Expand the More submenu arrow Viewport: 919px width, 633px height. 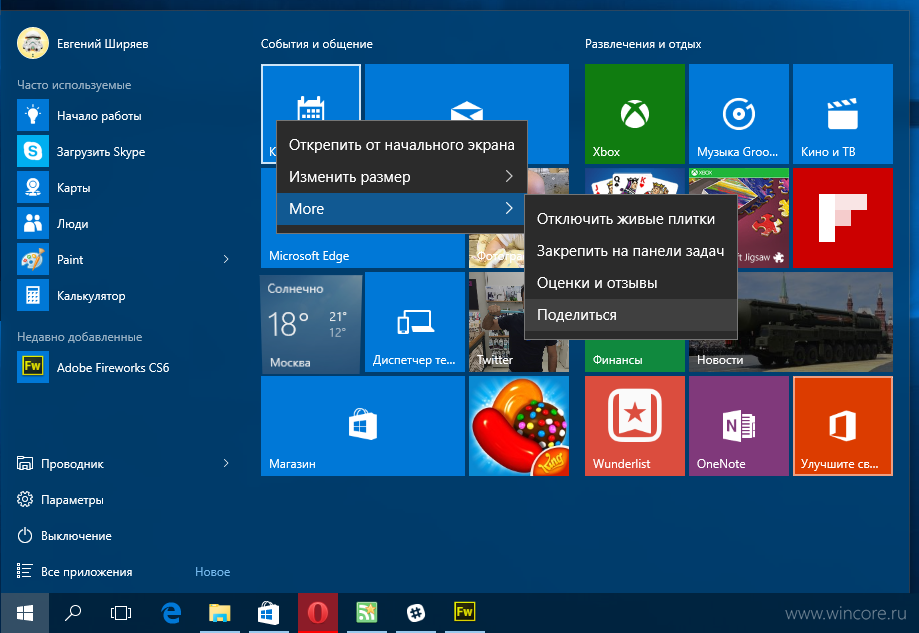pos(509,208)
